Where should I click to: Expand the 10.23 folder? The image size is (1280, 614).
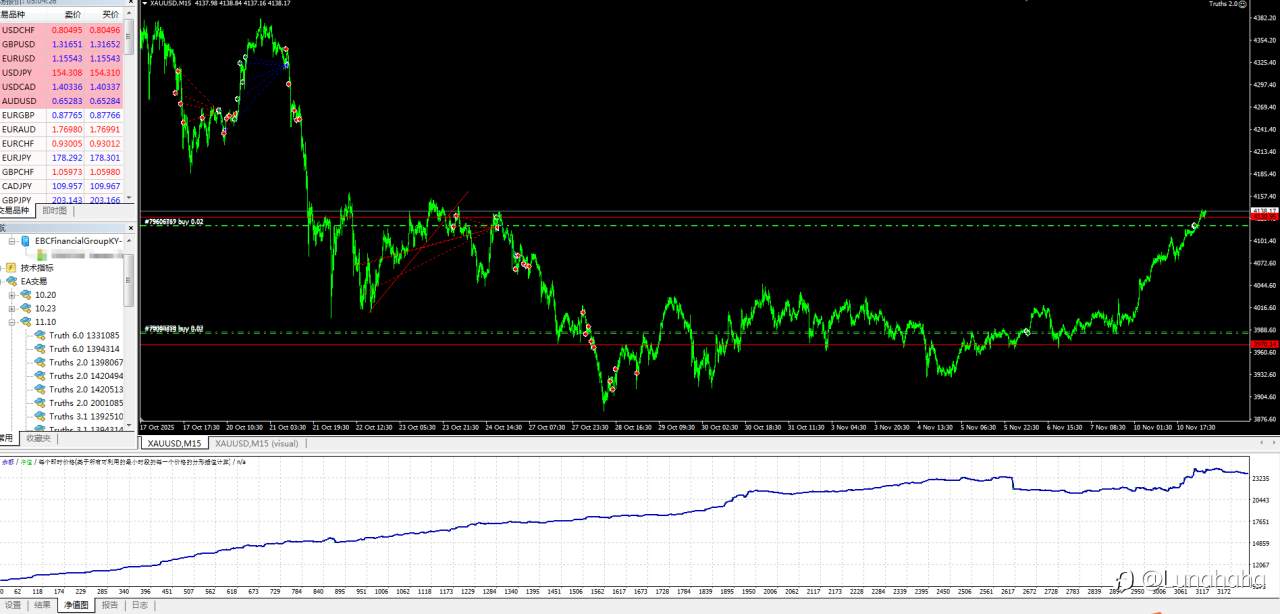click(x=13, y=308)
